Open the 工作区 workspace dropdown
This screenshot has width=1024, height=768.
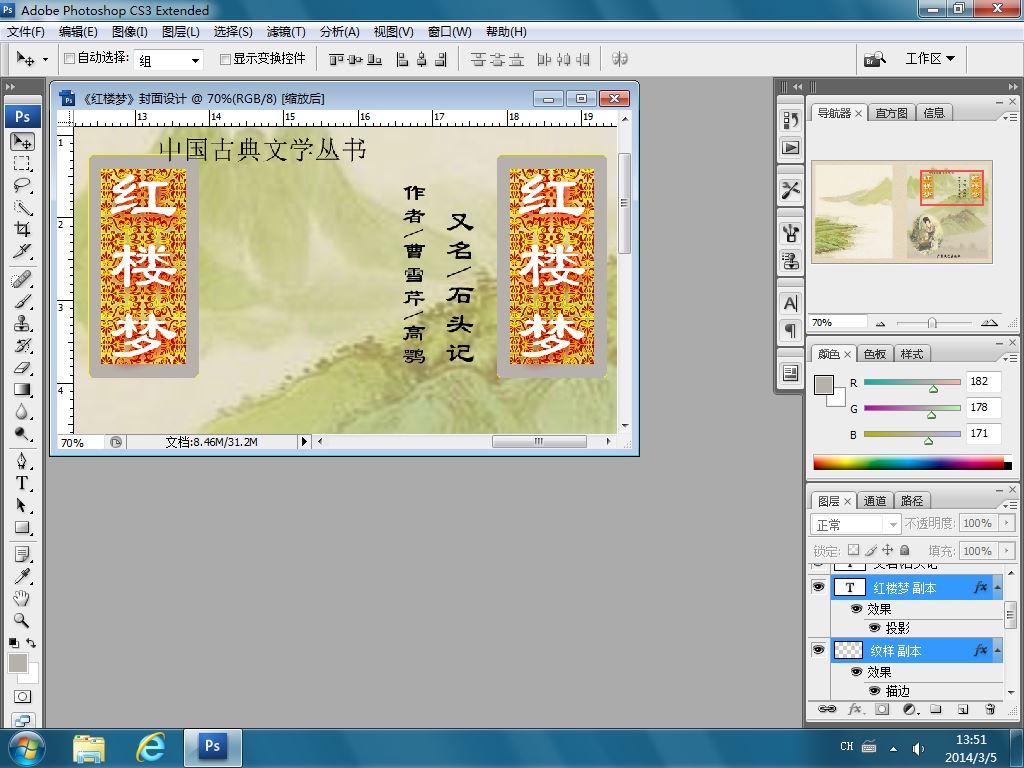click(930, 59)
